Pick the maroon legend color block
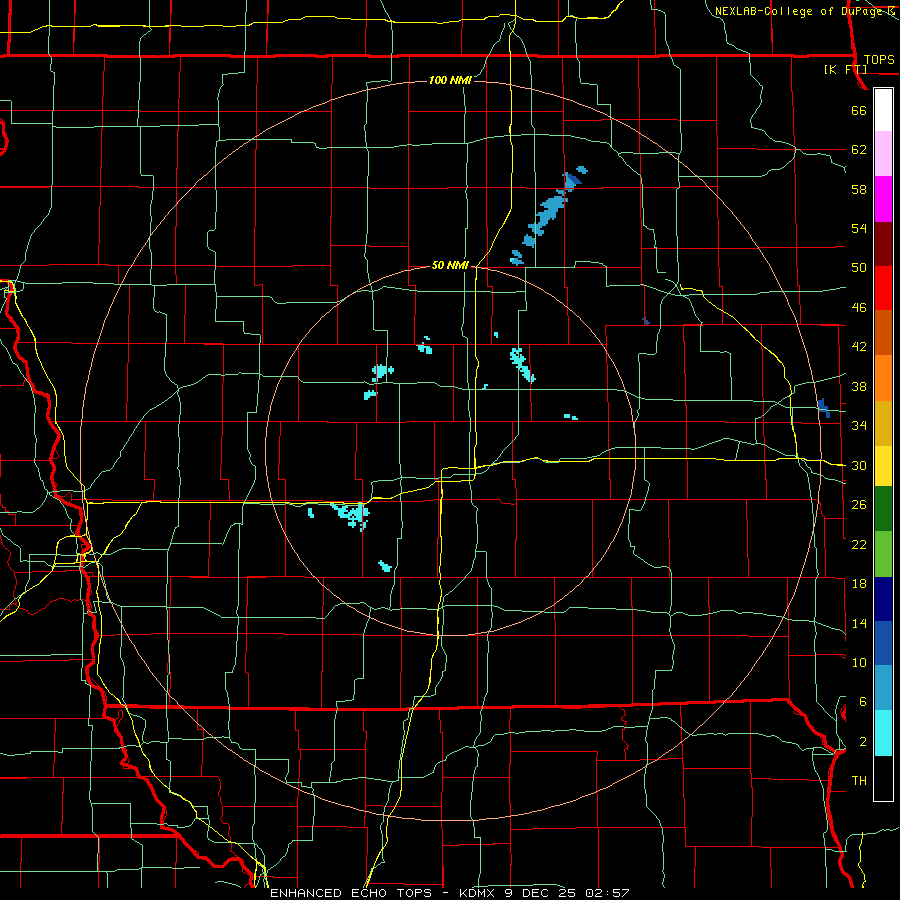 click(883, 244)
